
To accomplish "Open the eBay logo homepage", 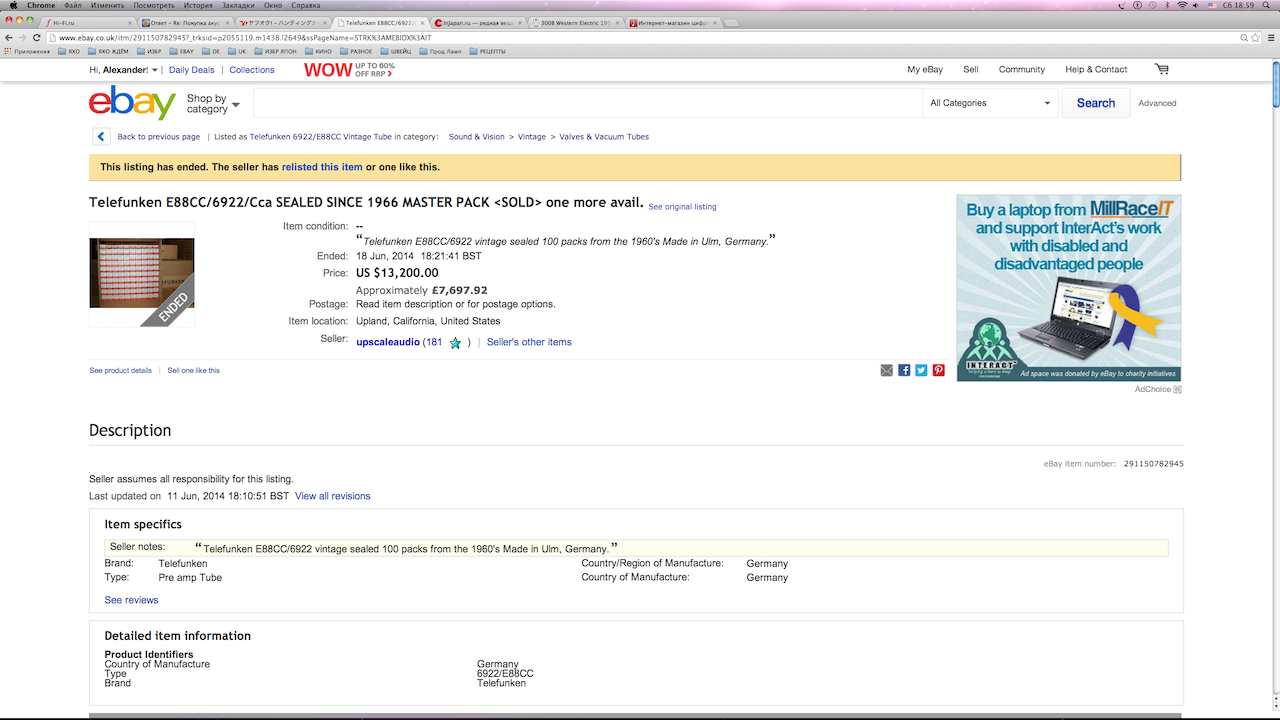I will [132, 102].
